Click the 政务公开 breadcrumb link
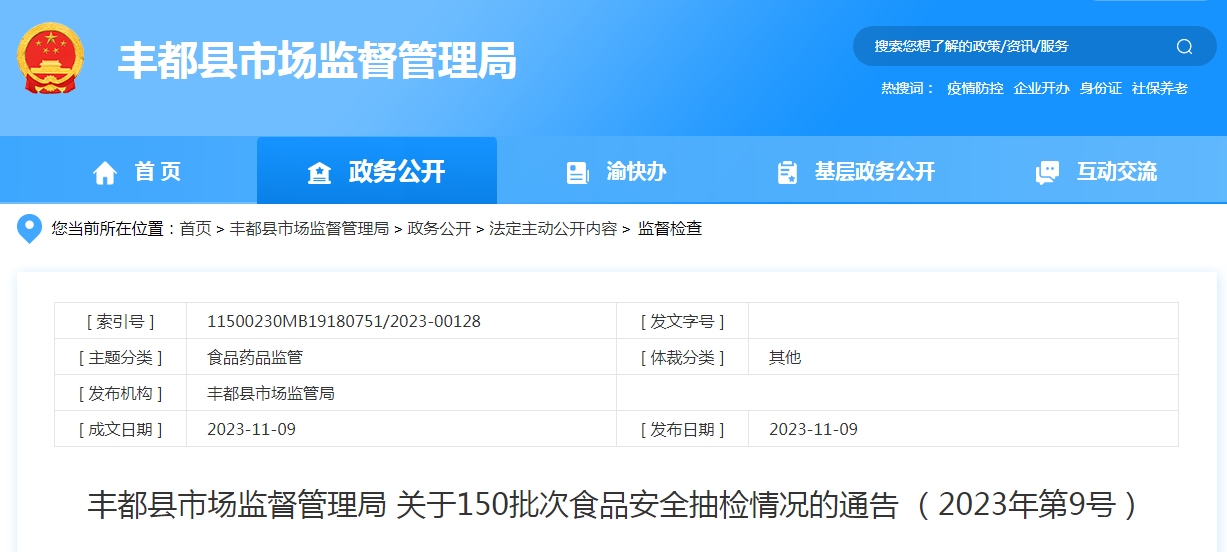Image resolution: width=1227 pixels, height=552 pixels. [439, 229]
